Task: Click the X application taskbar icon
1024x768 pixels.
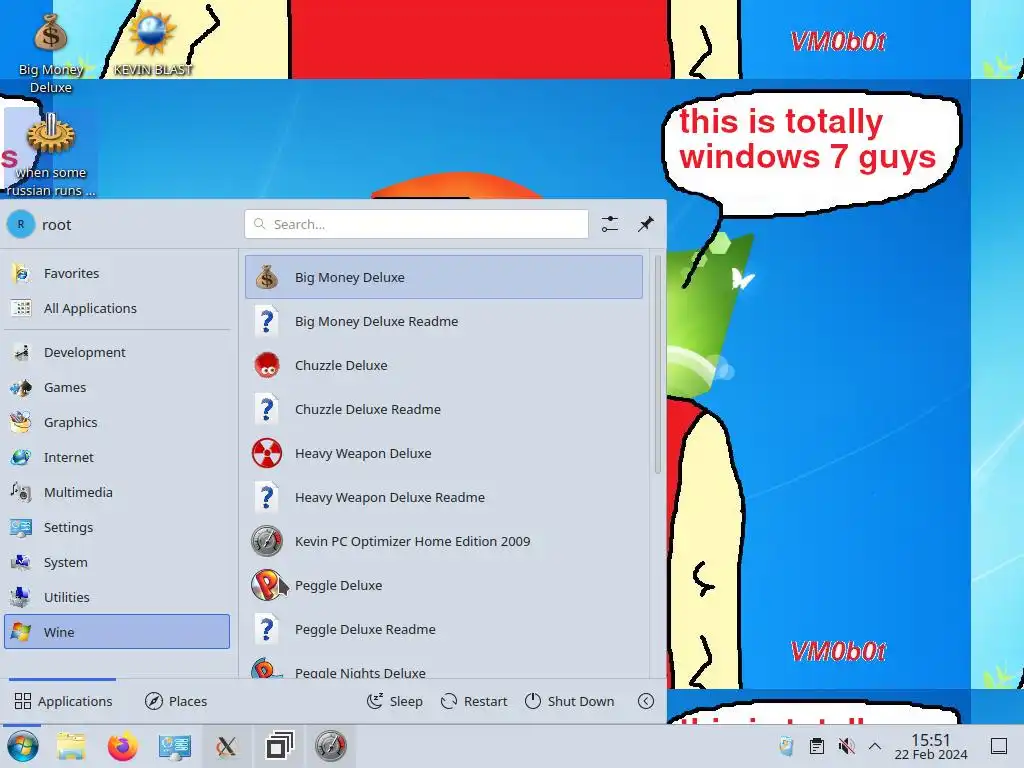Action: pyautogui.click(x=226, y=746)
